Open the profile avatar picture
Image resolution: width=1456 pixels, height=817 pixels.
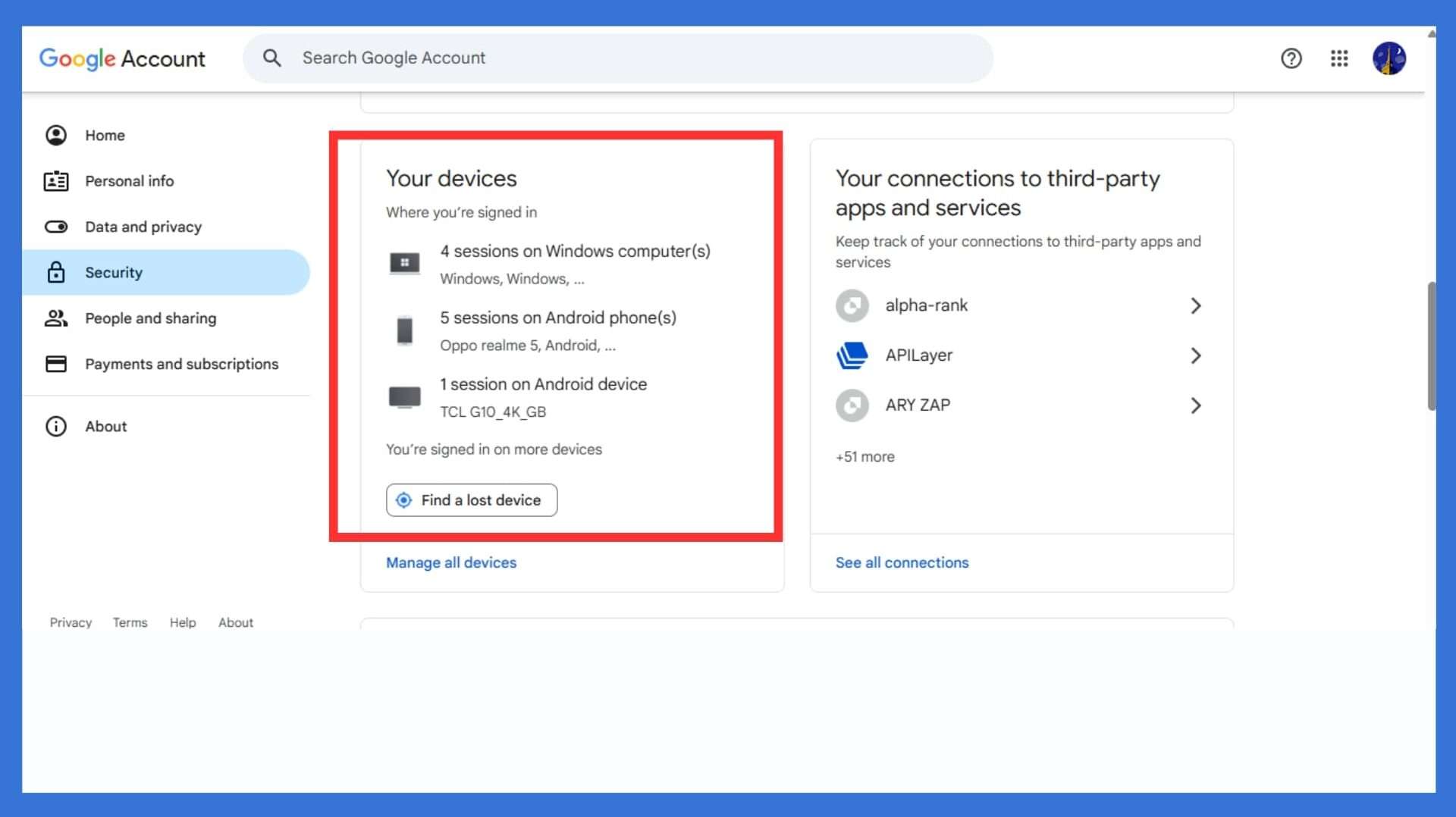tap(1389, 58)
